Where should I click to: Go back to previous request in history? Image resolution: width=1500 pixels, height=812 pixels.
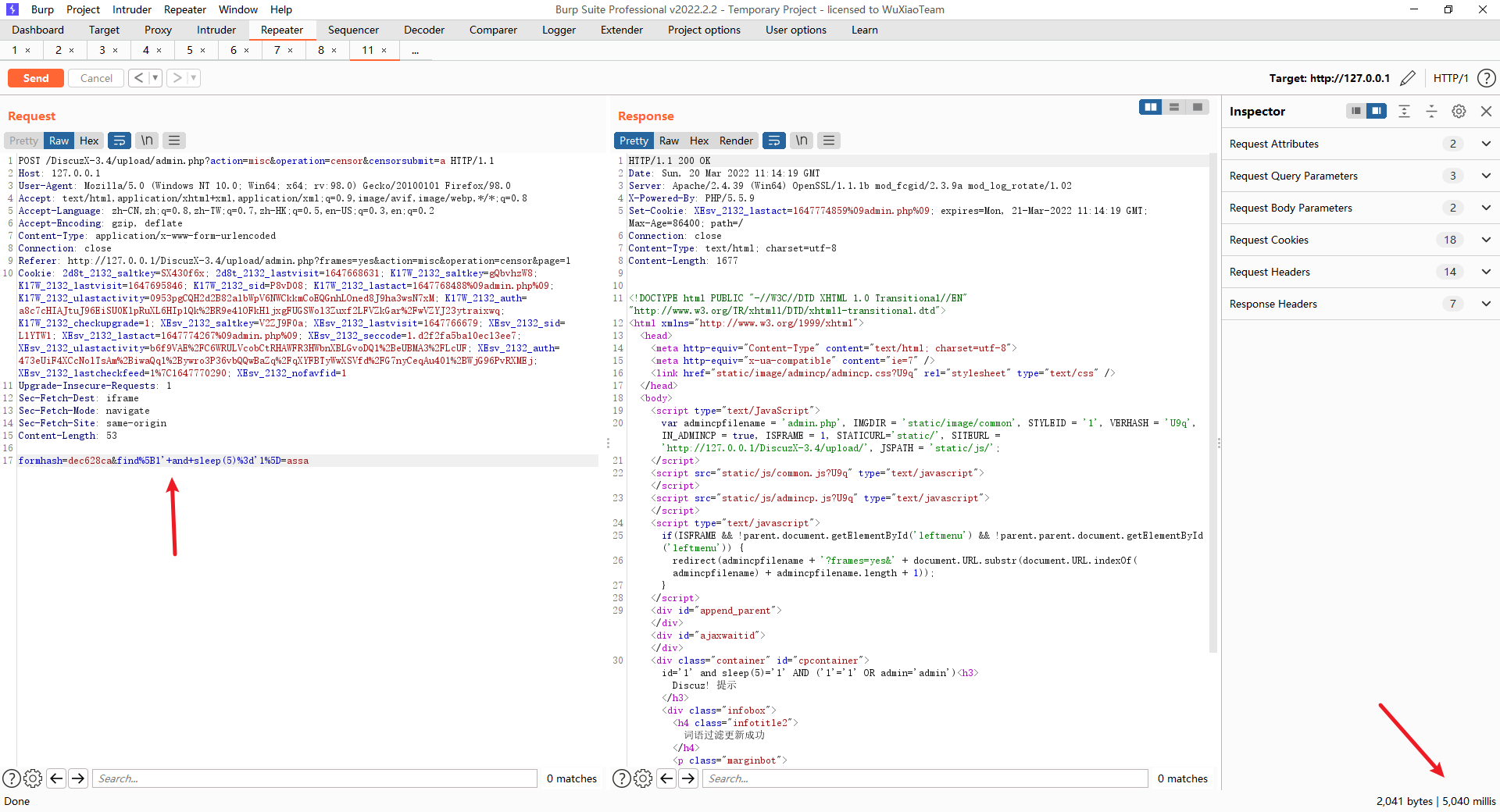138,78
